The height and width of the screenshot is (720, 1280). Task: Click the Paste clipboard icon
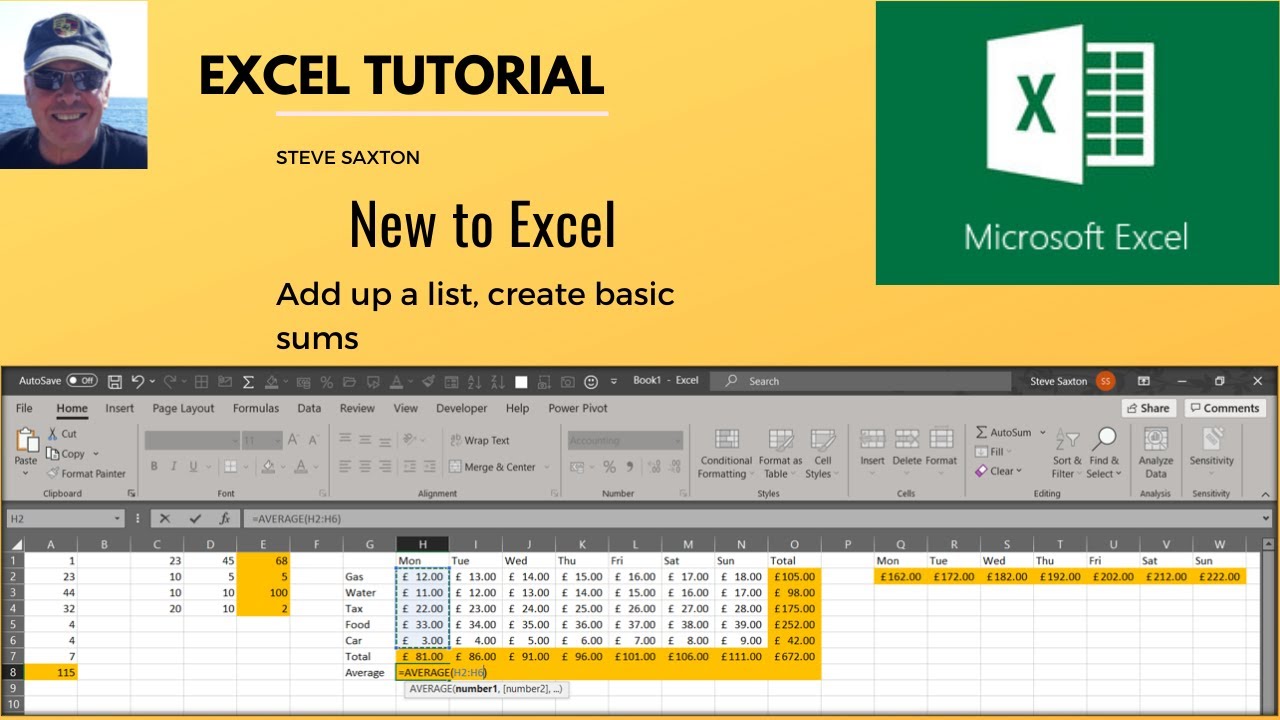pyautogui.click(x=26, y=439)
